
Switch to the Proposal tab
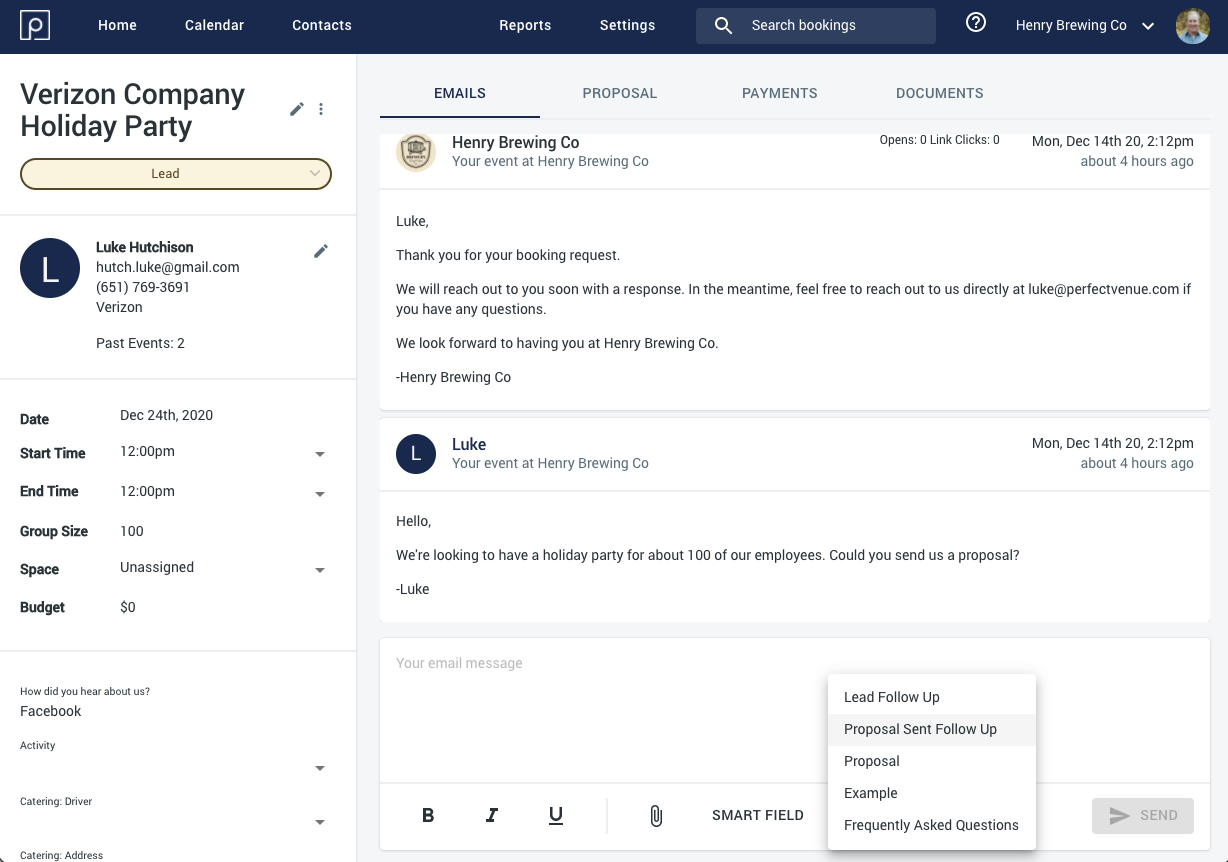(620, 93)
